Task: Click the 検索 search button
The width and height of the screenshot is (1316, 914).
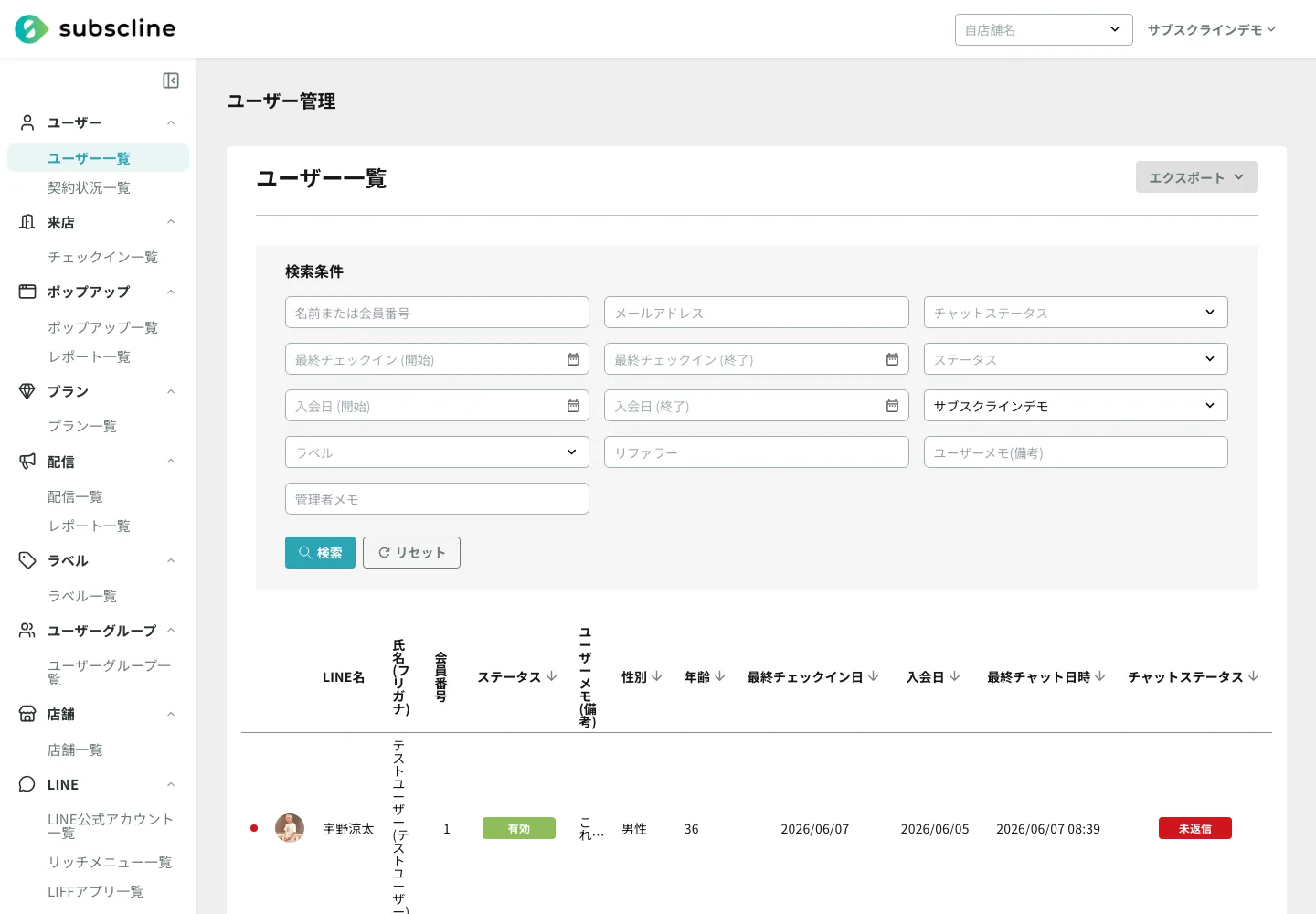Action: tap(320, 552)
